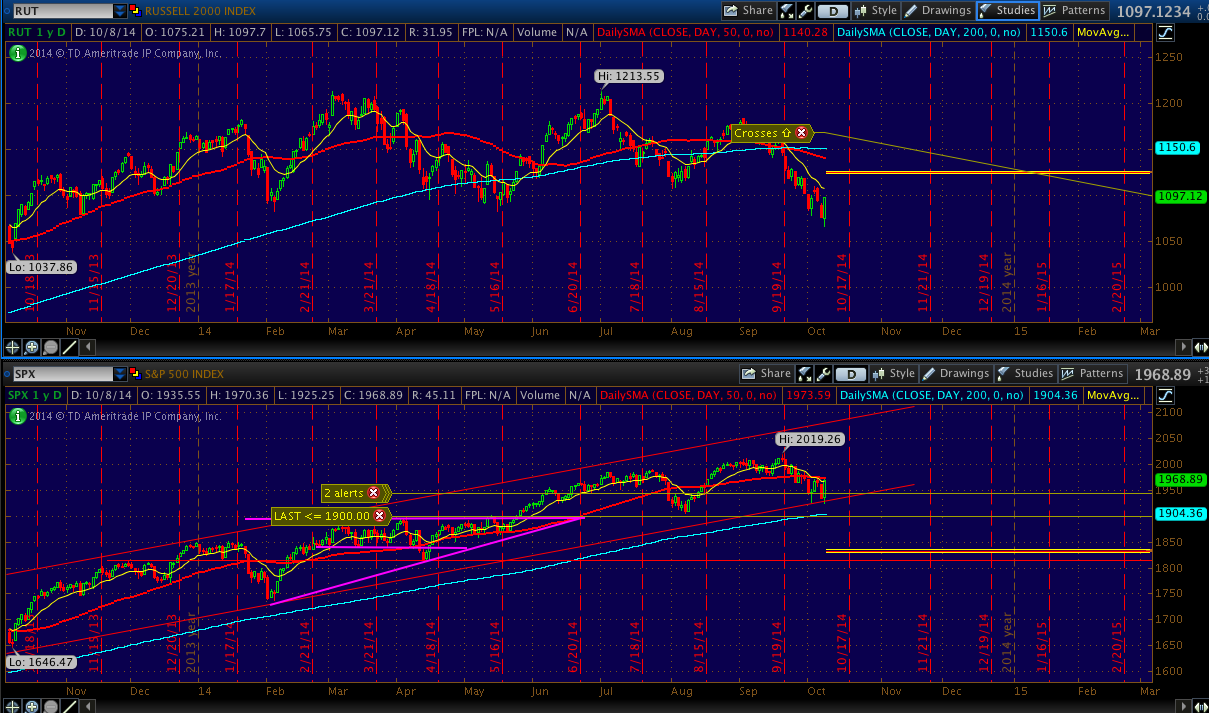The image size is (1209, 713).
Task: Close the 2 alerts label on SPX chart
Action: click(x=374, y=493)
